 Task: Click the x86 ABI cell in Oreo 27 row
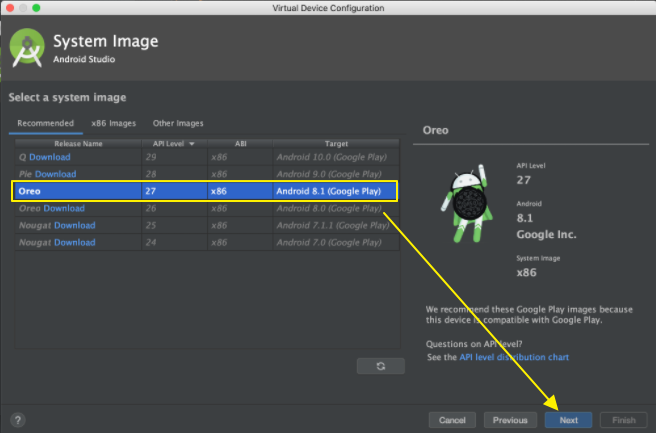coord(240,191)
